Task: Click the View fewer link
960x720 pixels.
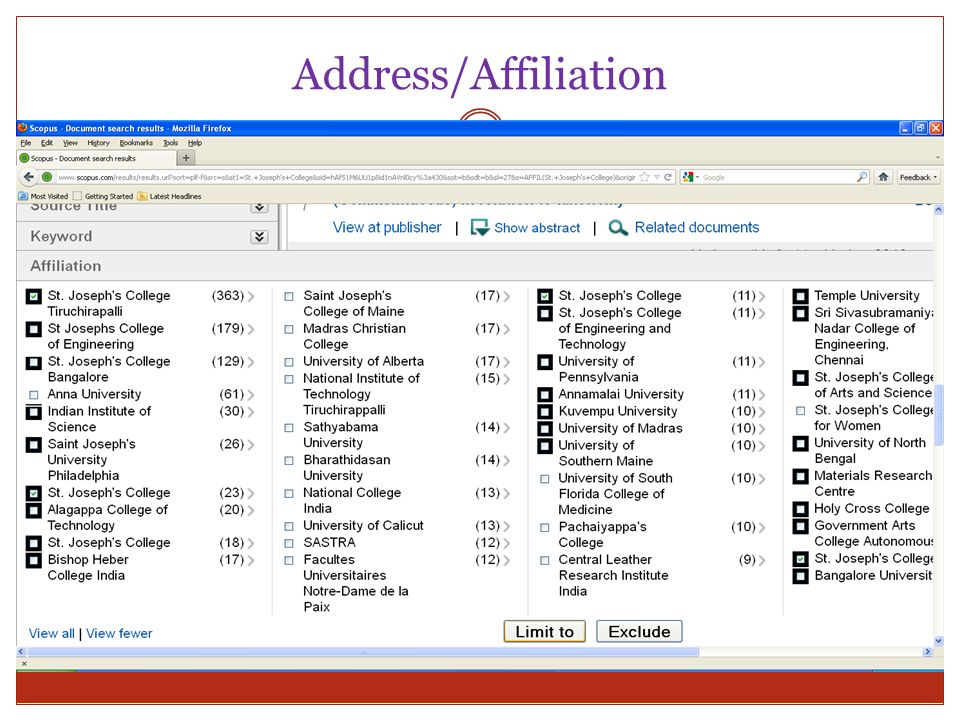Action: click(119, 634)
